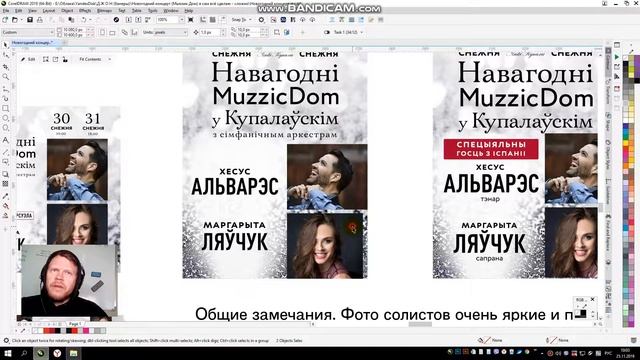Viewport: 640px width, 360px height.
Task: Open the Text menu
Action: (x=122, y=11)
